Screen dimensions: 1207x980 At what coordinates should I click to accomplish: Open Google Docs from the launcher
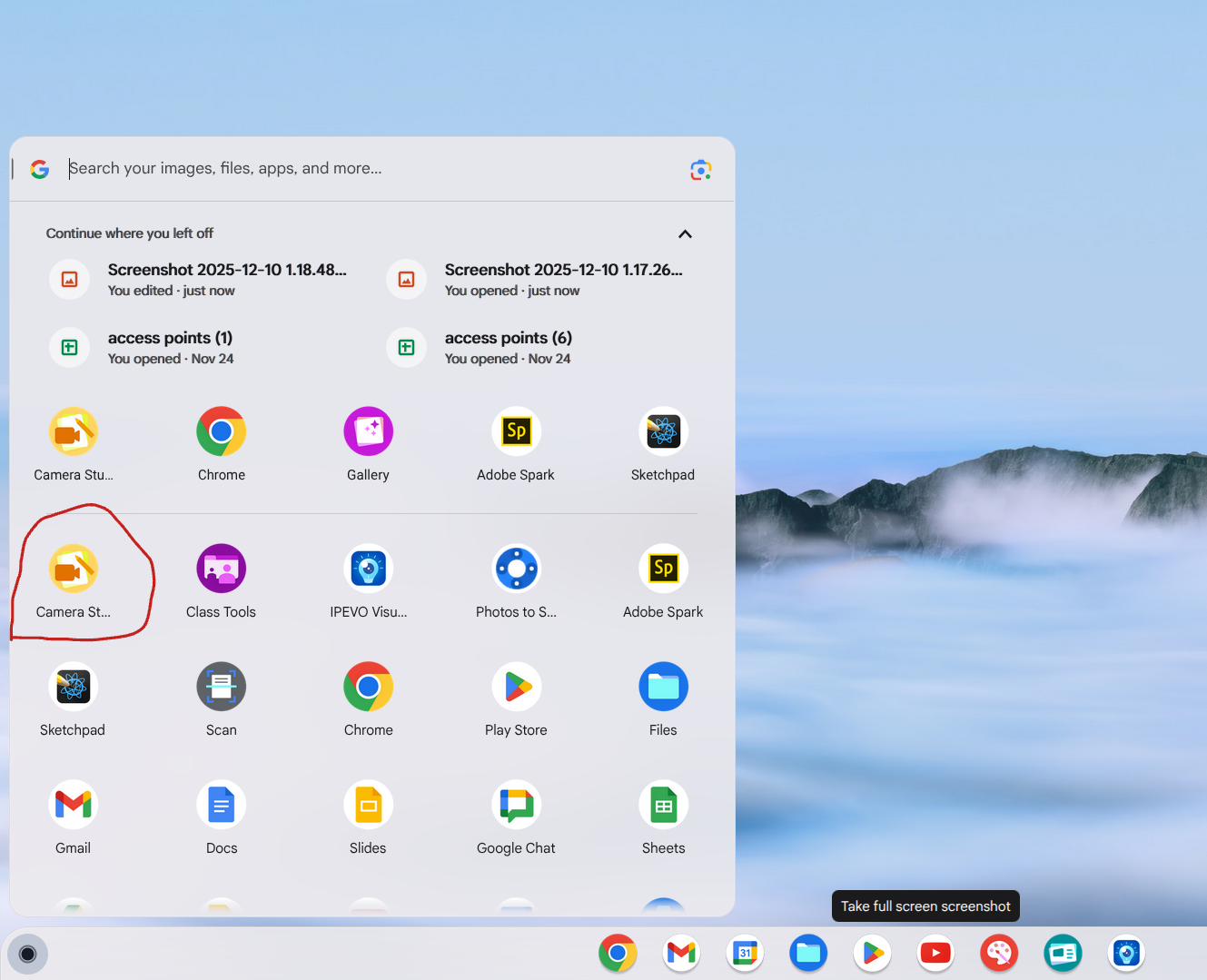(x=221, y=805)
